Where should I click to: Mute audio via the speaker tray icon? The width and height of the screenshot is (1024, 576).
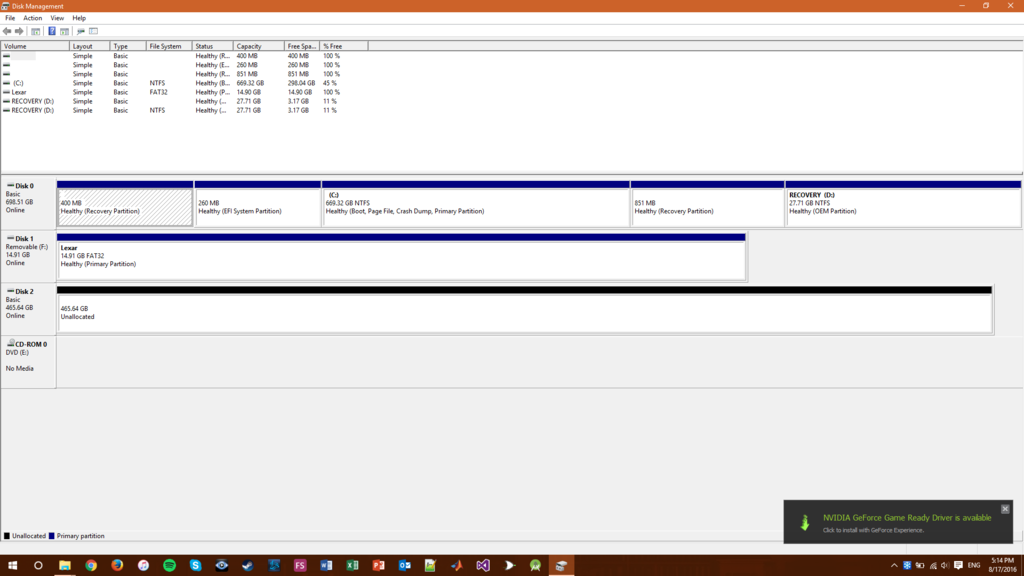946,566
